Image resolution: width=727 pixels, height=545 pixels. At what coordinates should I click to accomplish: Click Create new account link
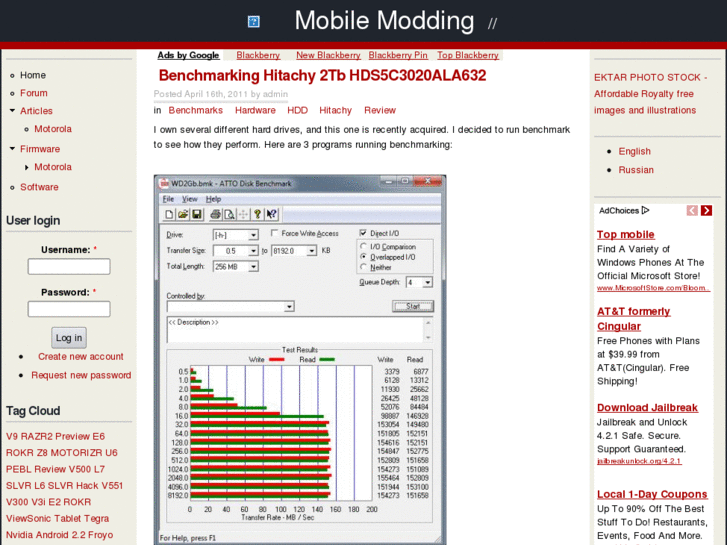(x=81, y=356)
